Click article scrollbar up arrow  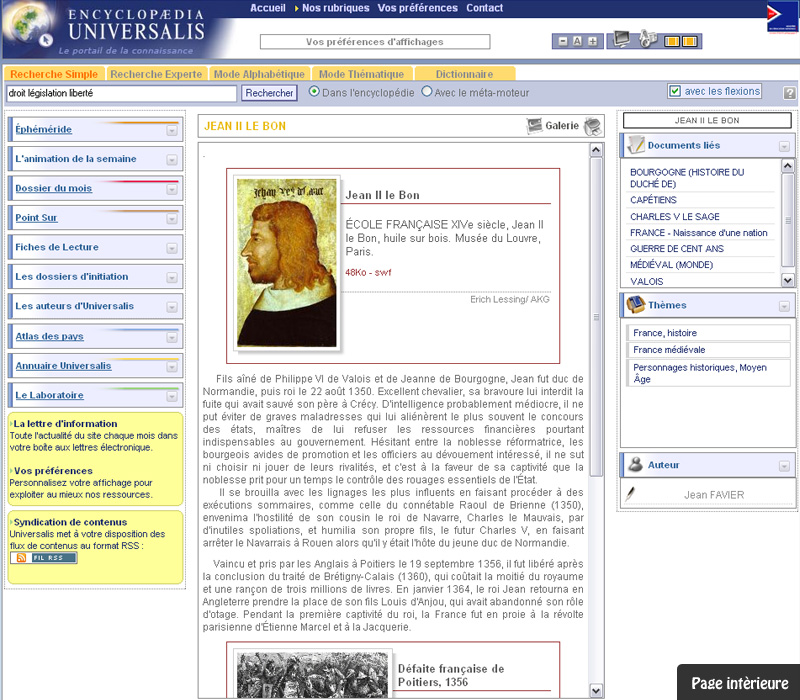[x=596, y=150]
